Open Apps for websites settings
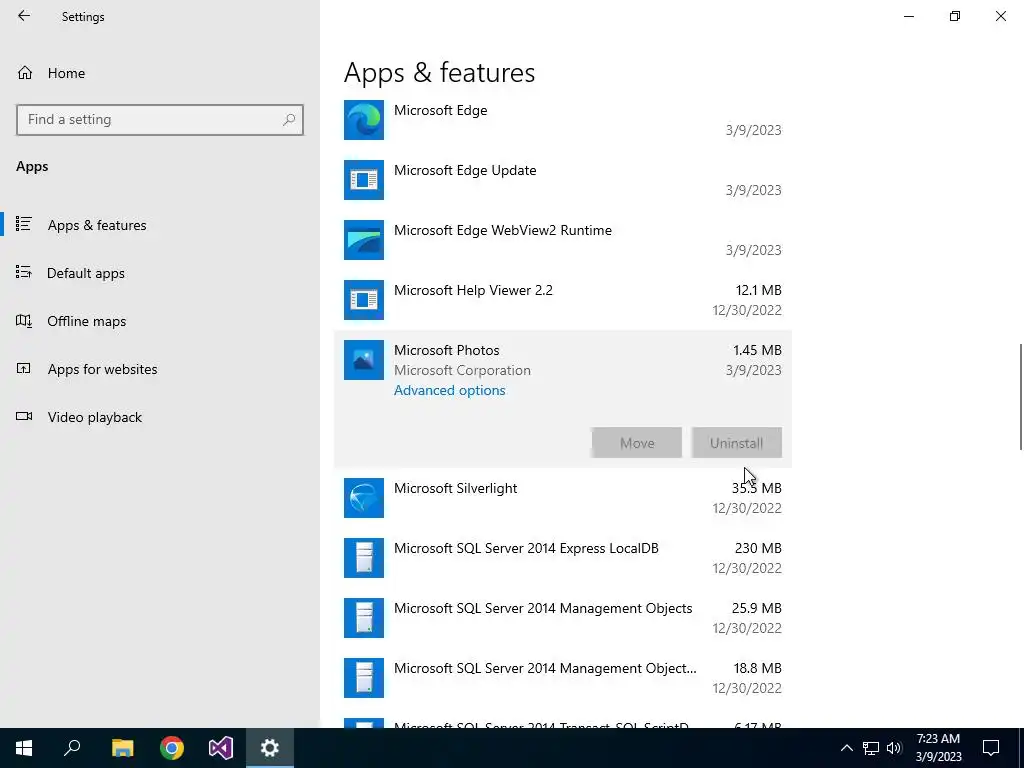The height and width of the screenshot is (768, 1024). (103, 369)
